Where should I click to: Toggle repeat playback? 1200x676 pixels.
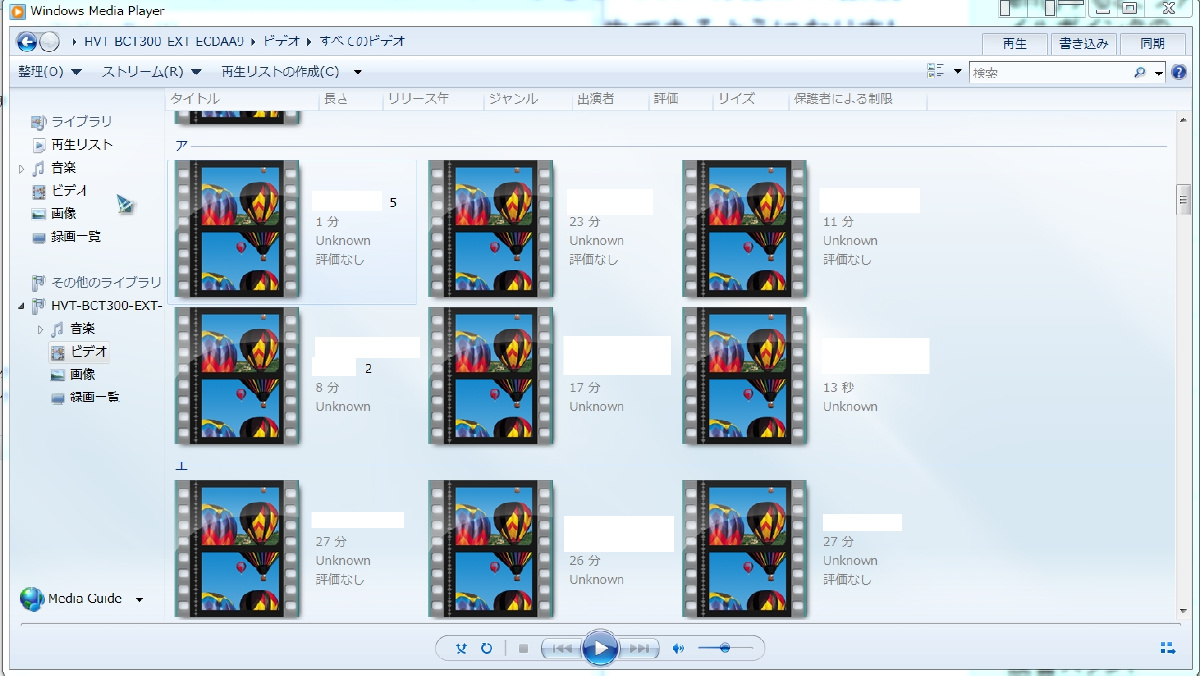click(x=486, y=648)
